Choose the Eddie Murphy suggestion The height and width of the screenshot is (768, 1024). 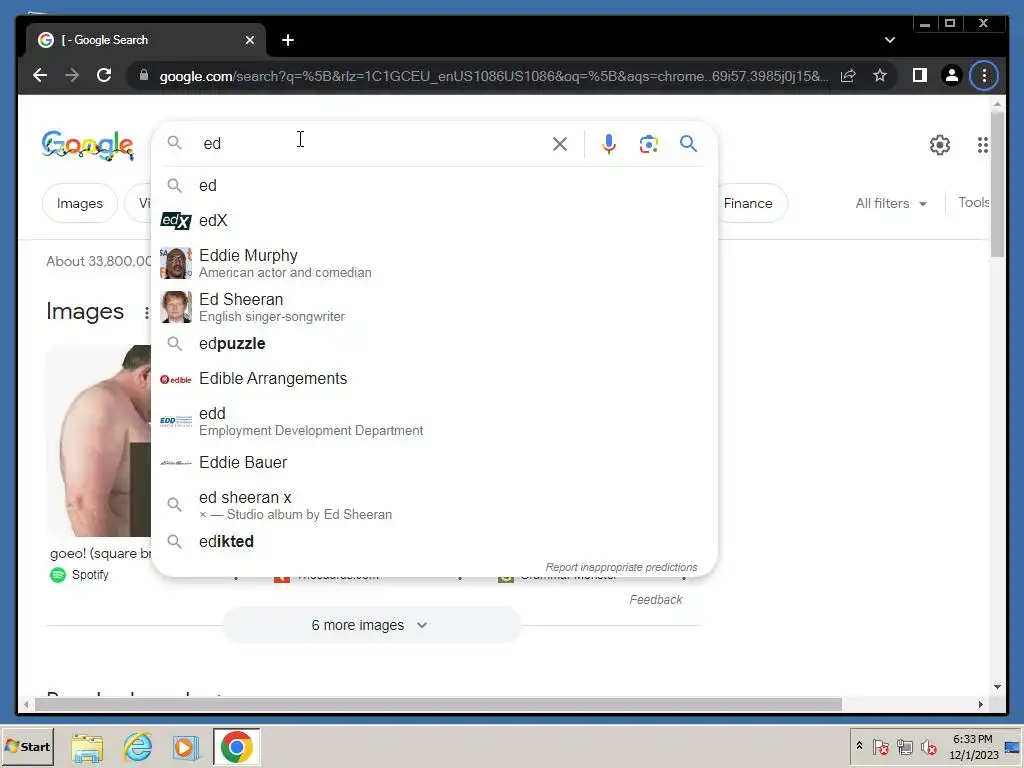[x=434, y=263]
